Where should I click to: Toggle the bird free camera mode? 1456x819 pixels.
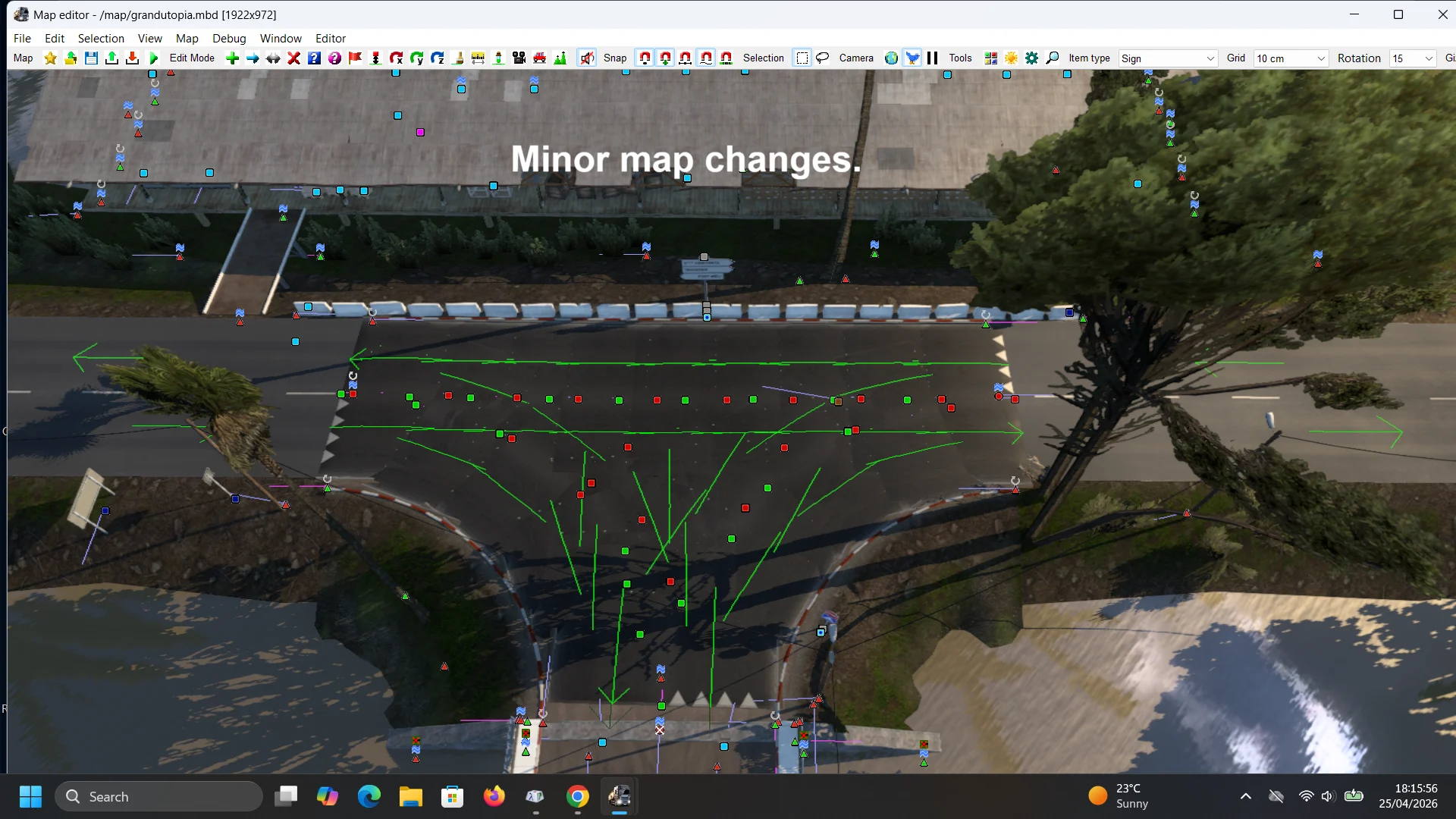(x=912, y=58)
